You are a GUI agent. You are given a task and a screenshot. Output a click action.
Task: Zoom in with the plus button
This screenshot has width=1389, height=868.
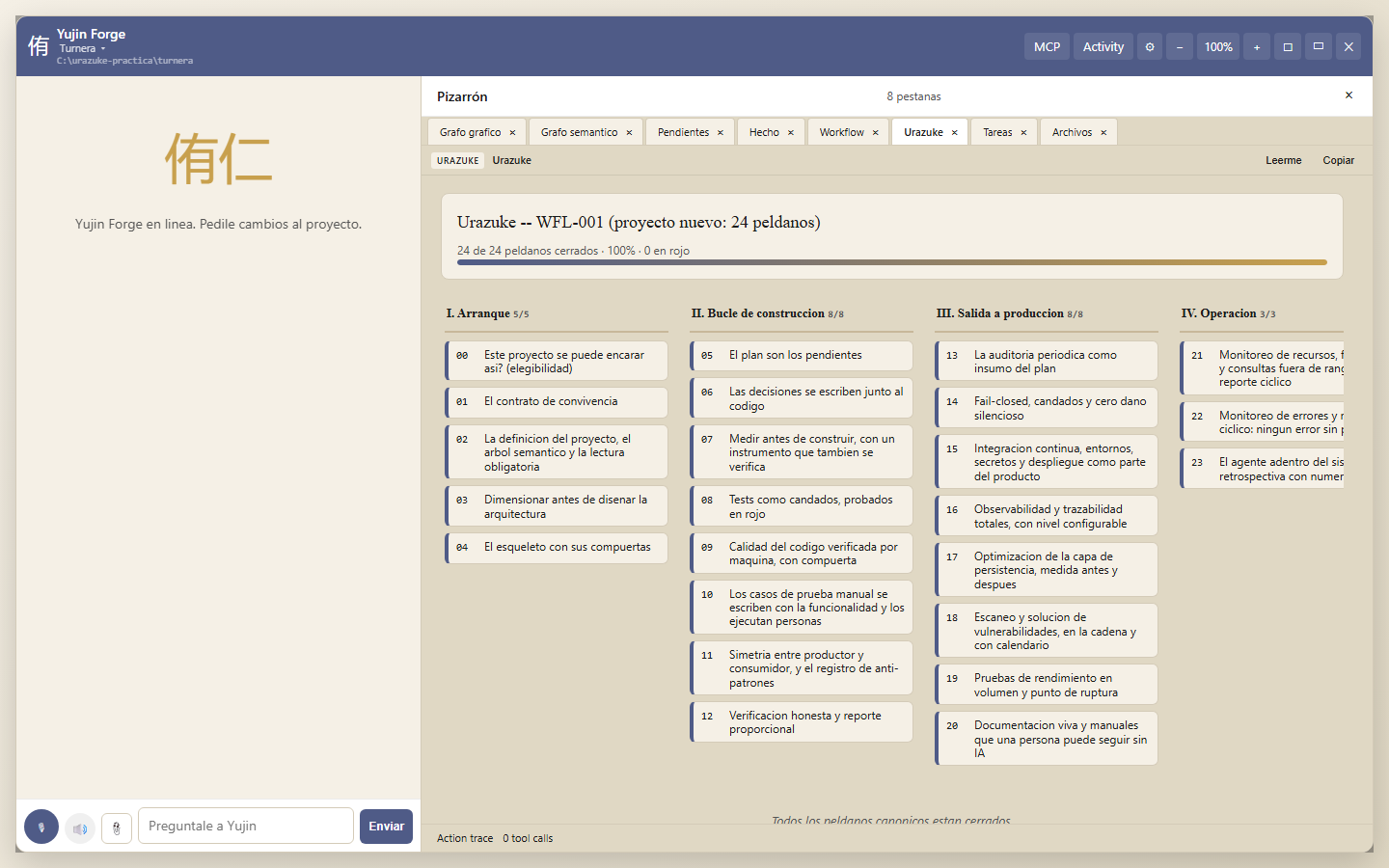click(x=1257, y=46)
